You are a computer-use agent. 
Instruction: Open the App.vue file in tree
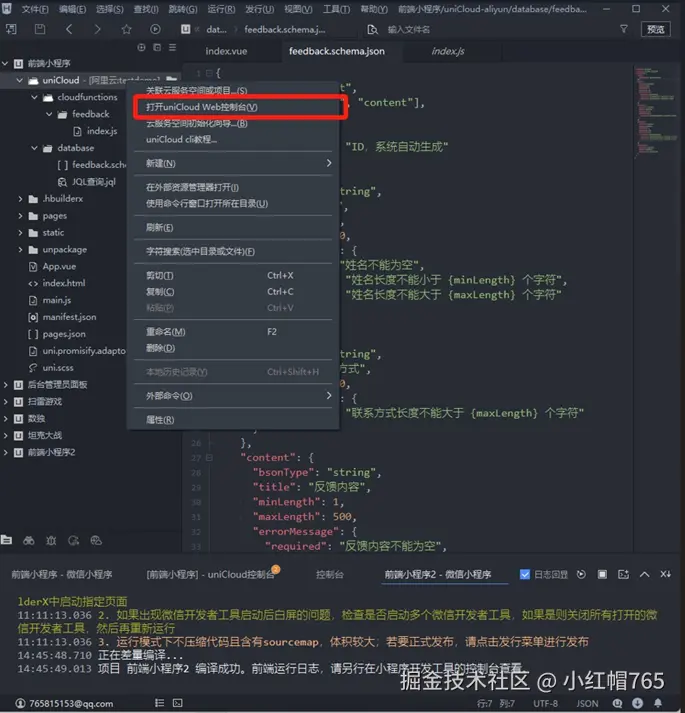click(59, 266)
